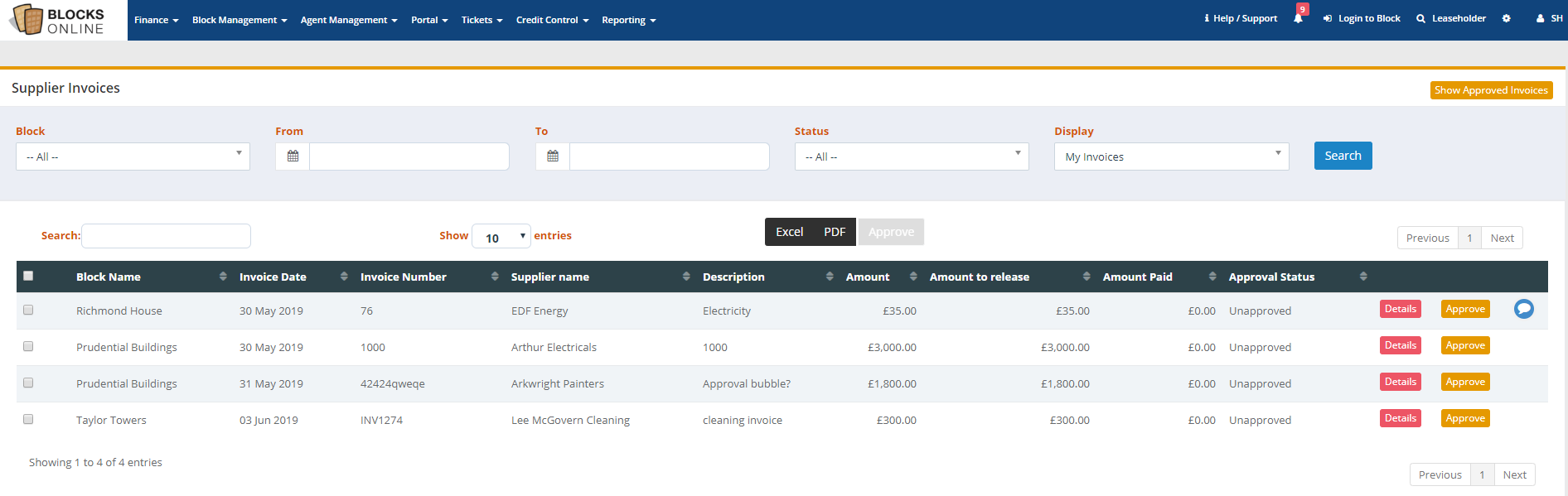Click Login to Block
This screenshot has width=1568, height=496.
pyautogui.click(x=1362, y=18)
